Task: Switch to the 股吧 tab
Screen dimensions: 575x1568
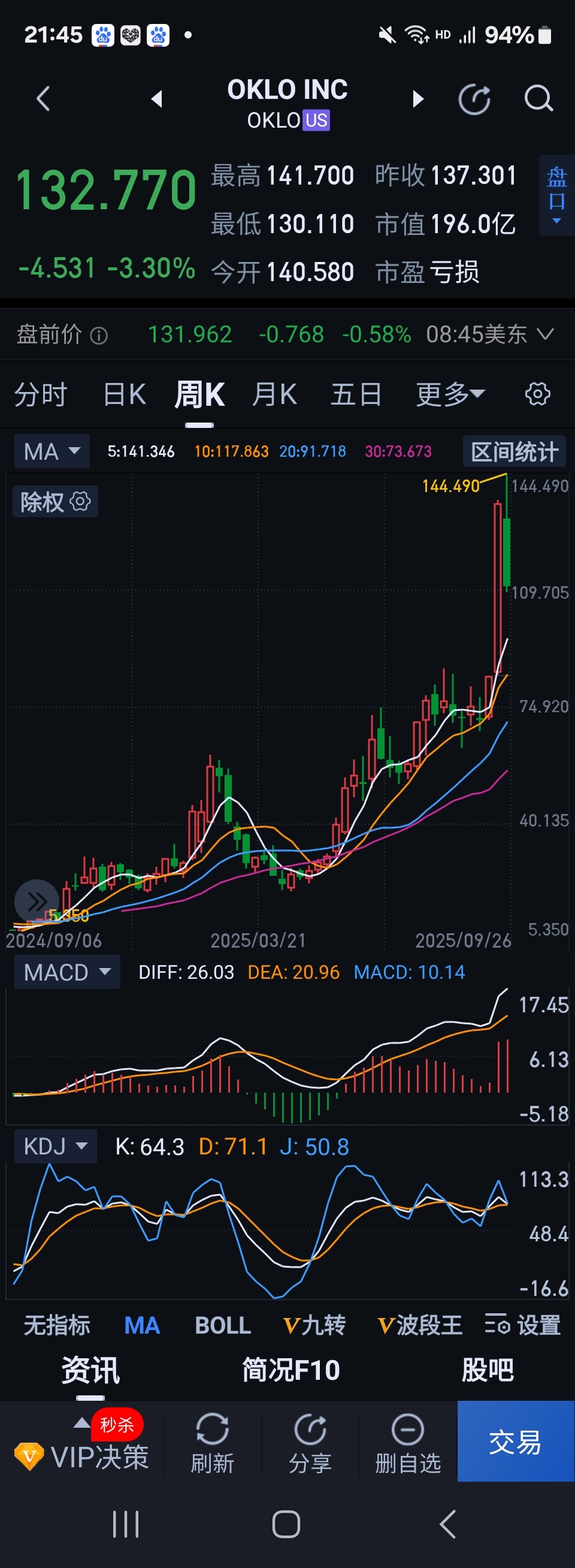Action: 488,1370
